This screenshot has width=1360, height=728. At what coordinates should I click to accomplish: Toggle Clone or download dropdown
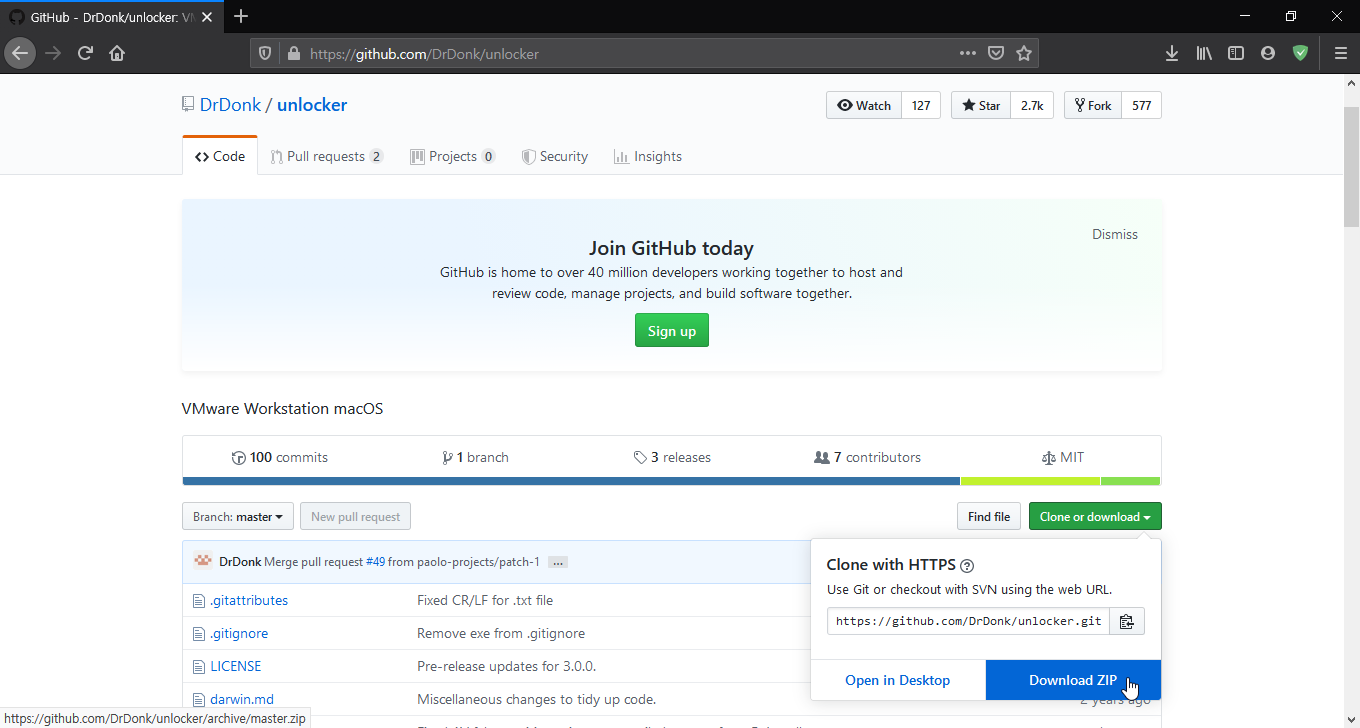coord(1095,517)
